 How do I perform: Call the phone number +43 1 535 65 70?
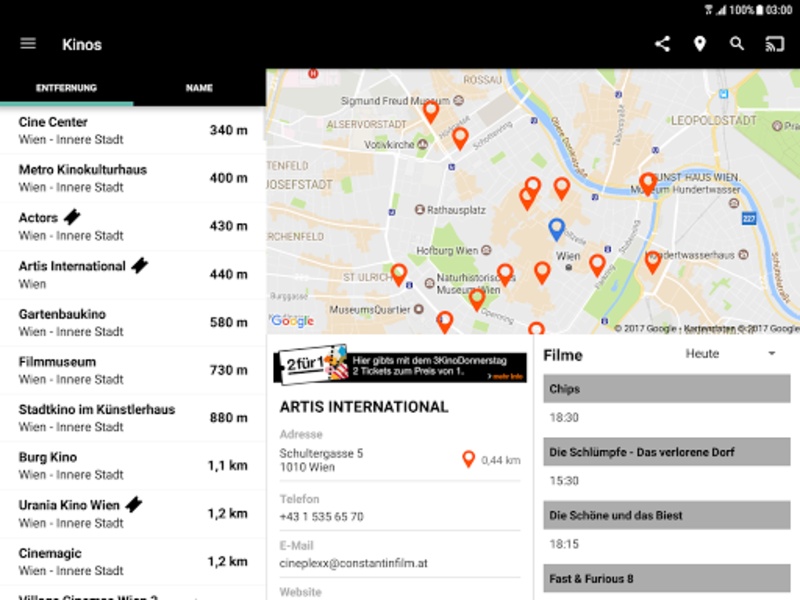(x=321, y=517)
